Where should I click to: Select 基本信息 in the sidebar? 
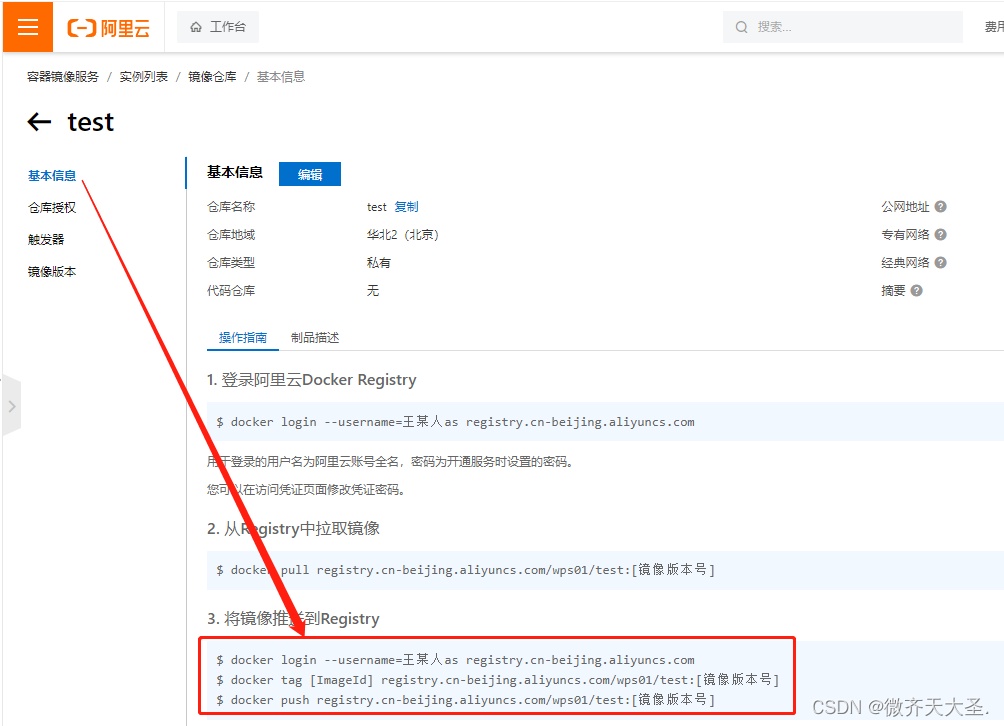(52, 175)
